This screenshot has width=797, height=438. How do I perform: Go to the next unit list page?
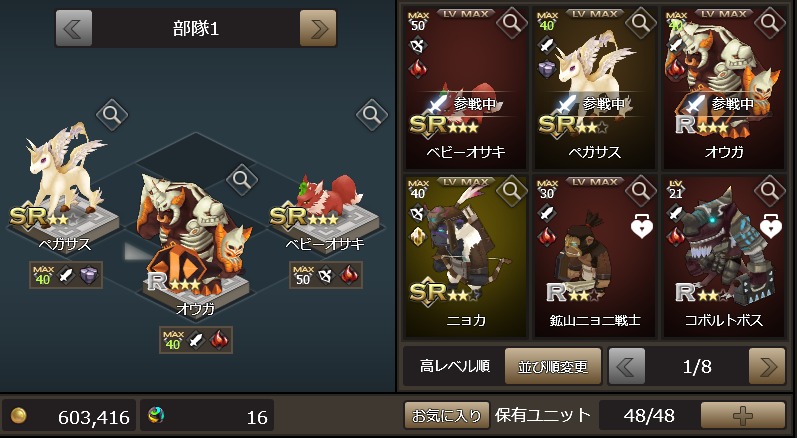tap(767, 366)
